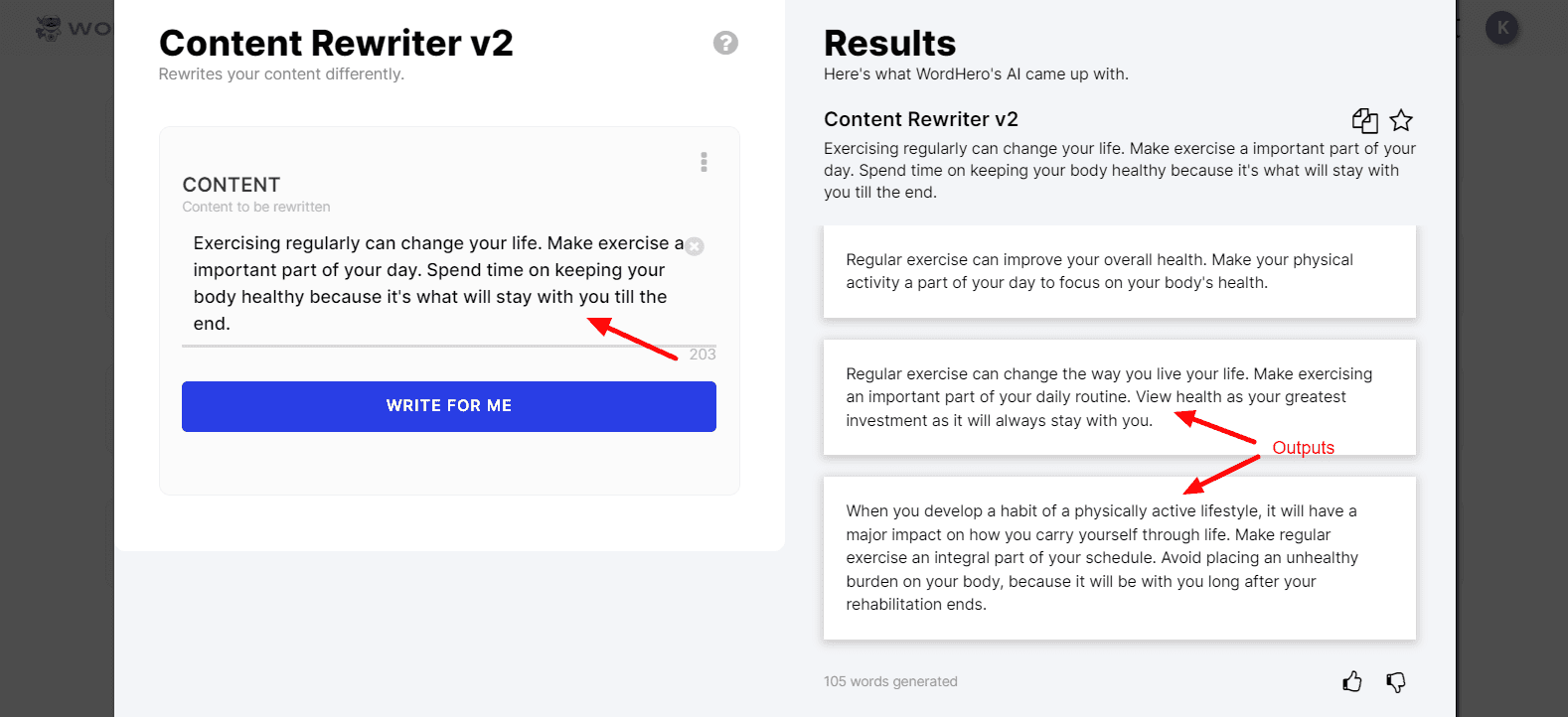Copy the results using the copy icon
The image size is (1568, 717).
click(1364, 120)
